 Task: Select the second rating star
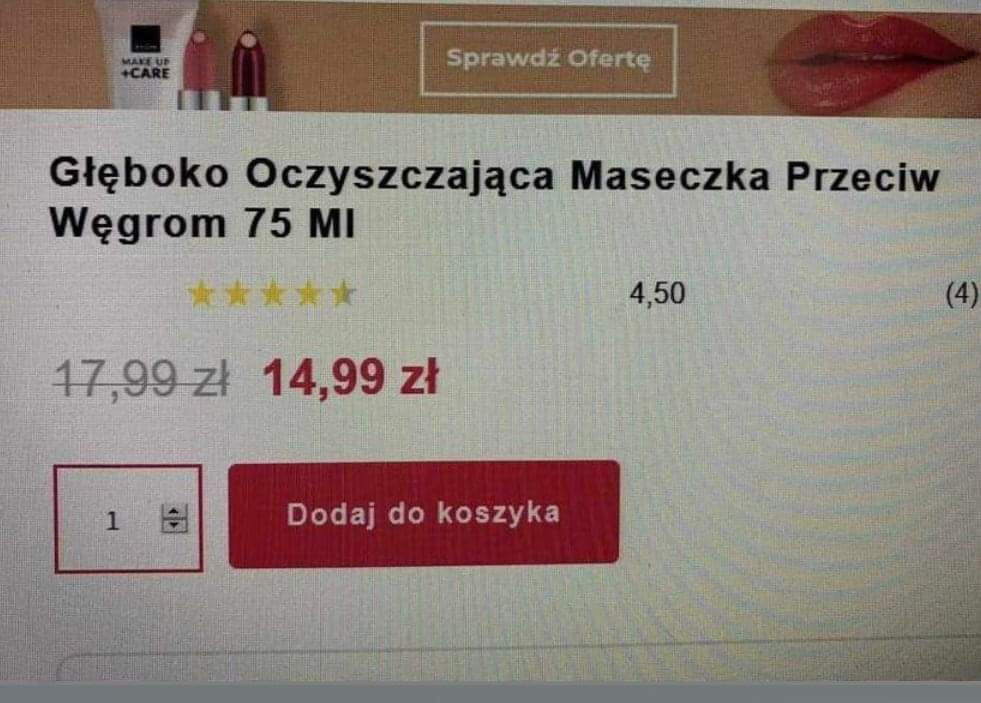236,294
